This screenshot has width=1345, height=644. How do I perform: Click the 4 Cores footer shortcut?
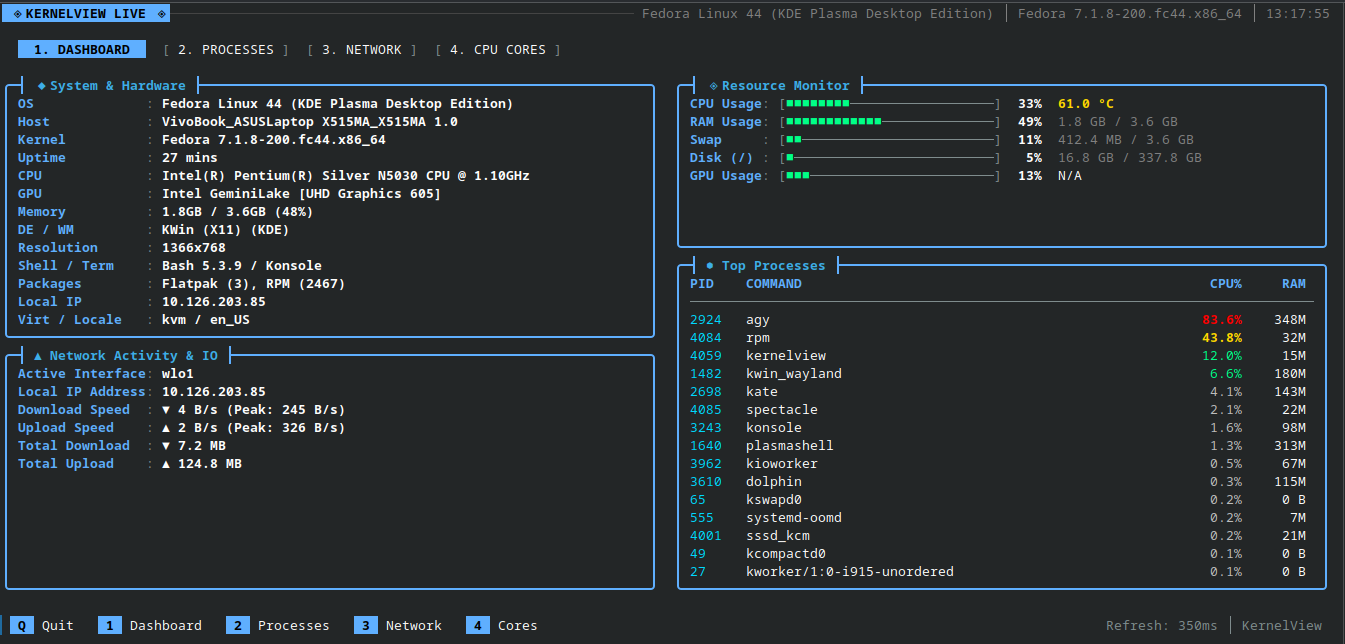pyautogui.click(x=502, y=625)
